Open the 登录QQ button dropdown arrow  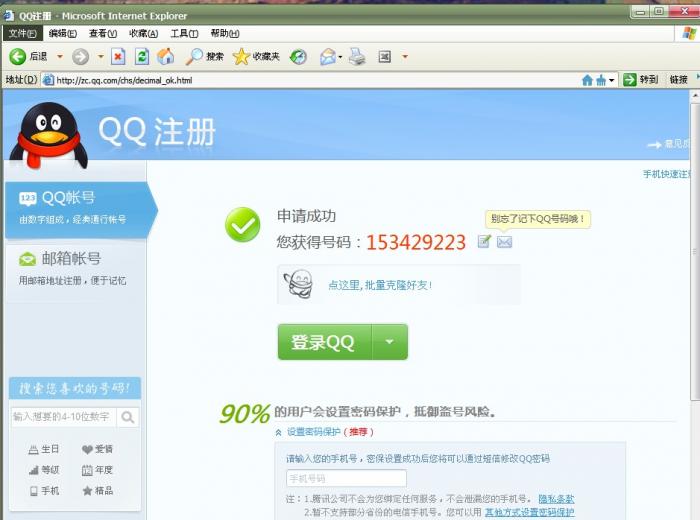point(389,342)
